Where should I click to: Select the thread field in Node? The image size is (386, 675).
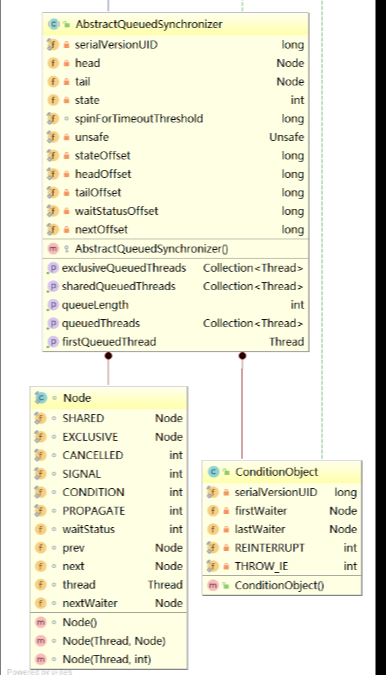[x=108, y=585]
